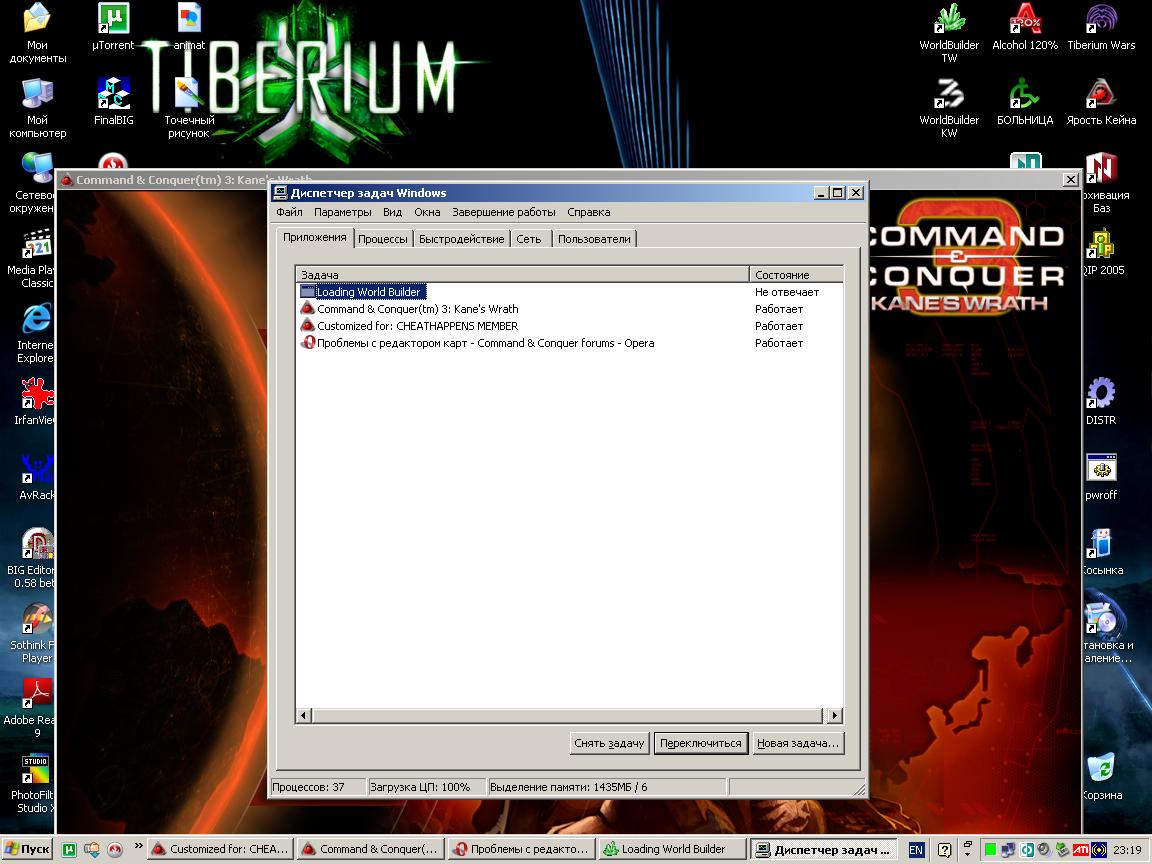Select the Приложения tab
This screenshot has height=864, width=1152.
[315, 237]
